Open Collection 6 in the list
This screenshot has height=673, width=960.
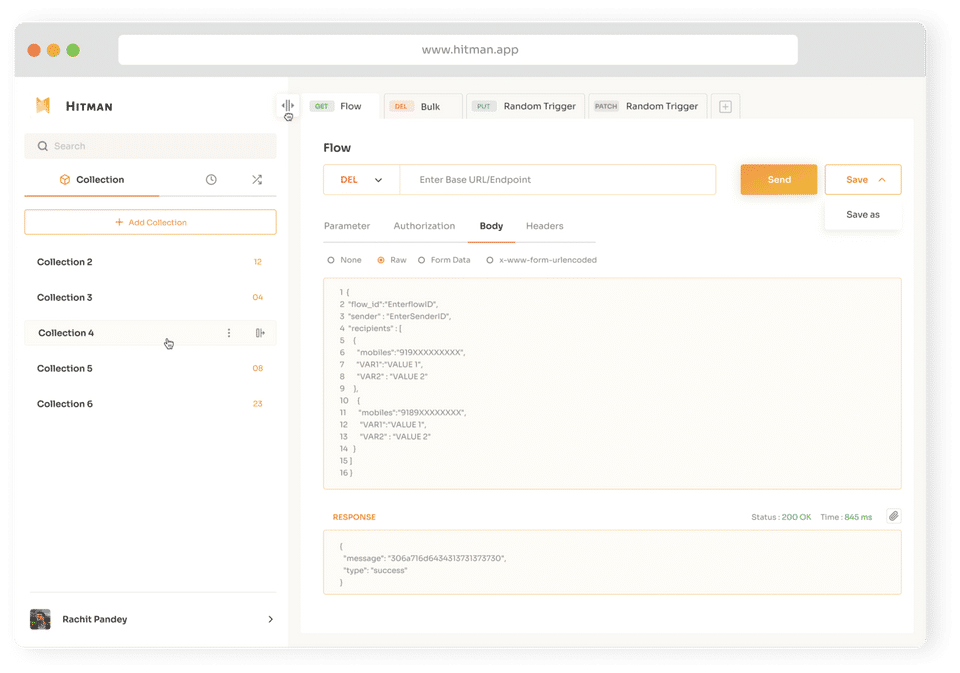151,404
